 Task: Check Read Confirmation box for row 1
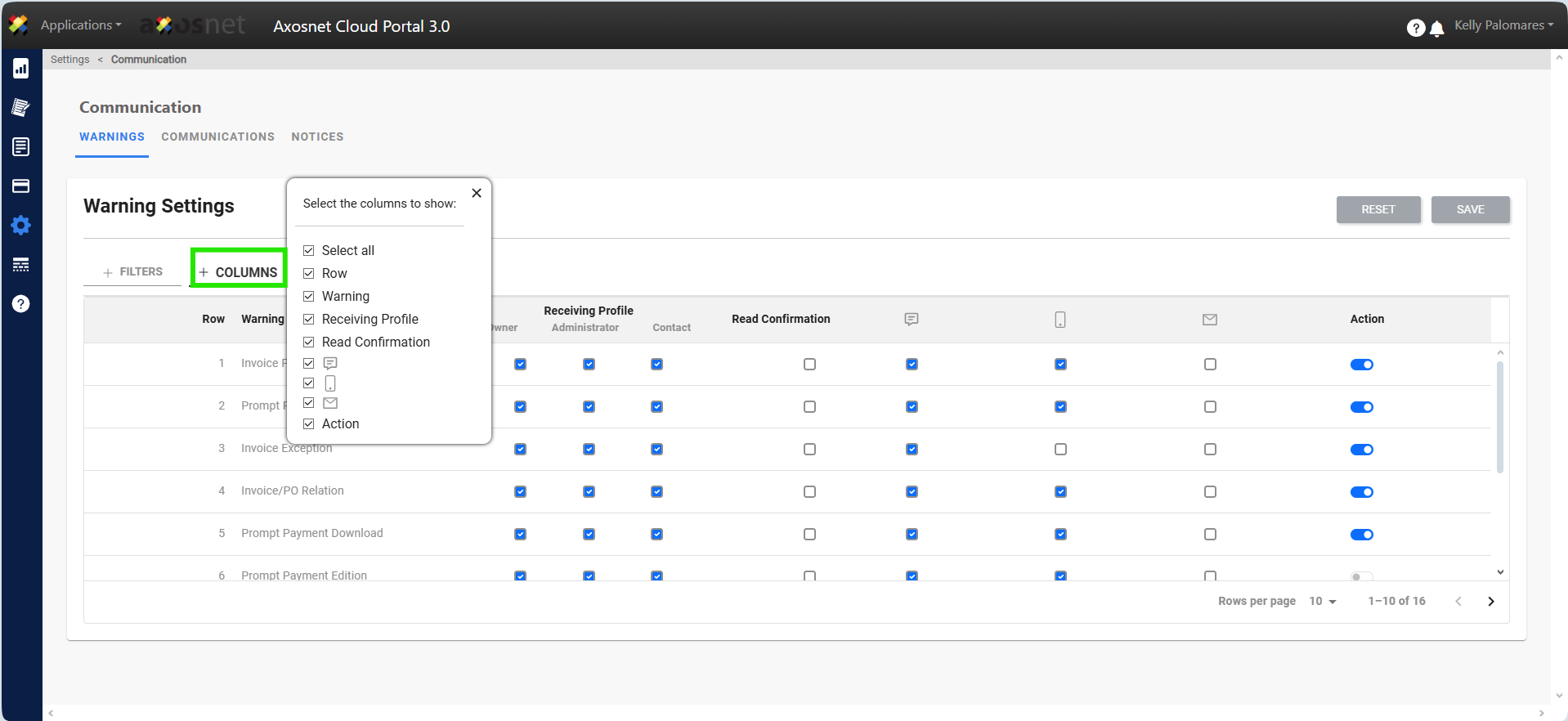coord(809,365)
